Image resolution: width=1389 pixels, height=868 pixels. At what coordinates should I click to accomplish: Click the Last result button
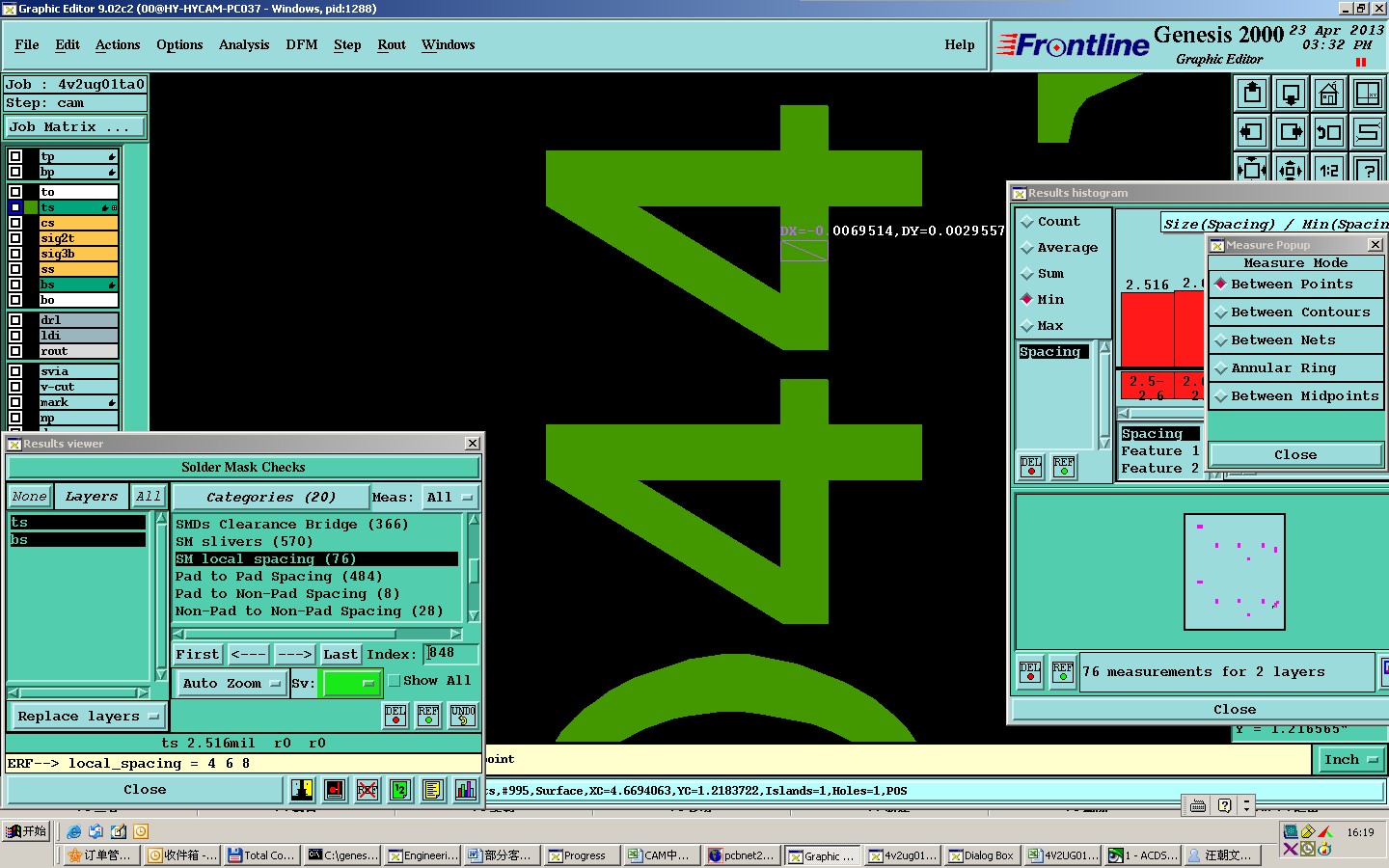pos(340,655)
